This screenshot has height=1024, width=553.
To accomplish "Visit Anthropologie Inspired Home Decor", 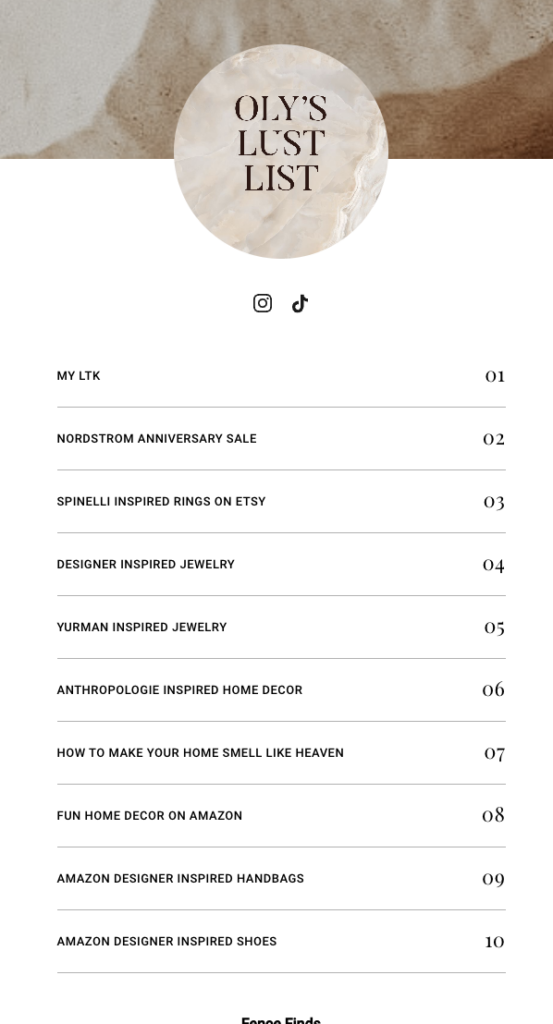I will pos(281,690).
